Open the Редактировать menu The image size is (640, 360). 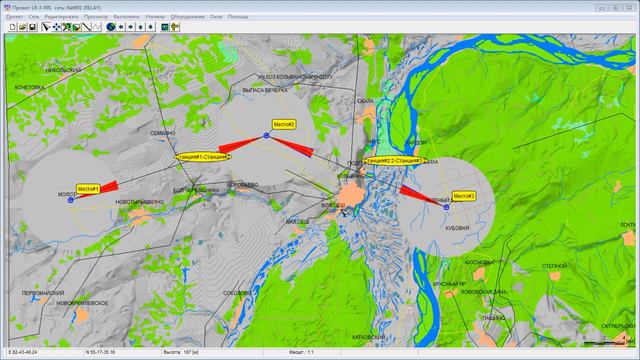pyautogui.click(x=61, y=17)
